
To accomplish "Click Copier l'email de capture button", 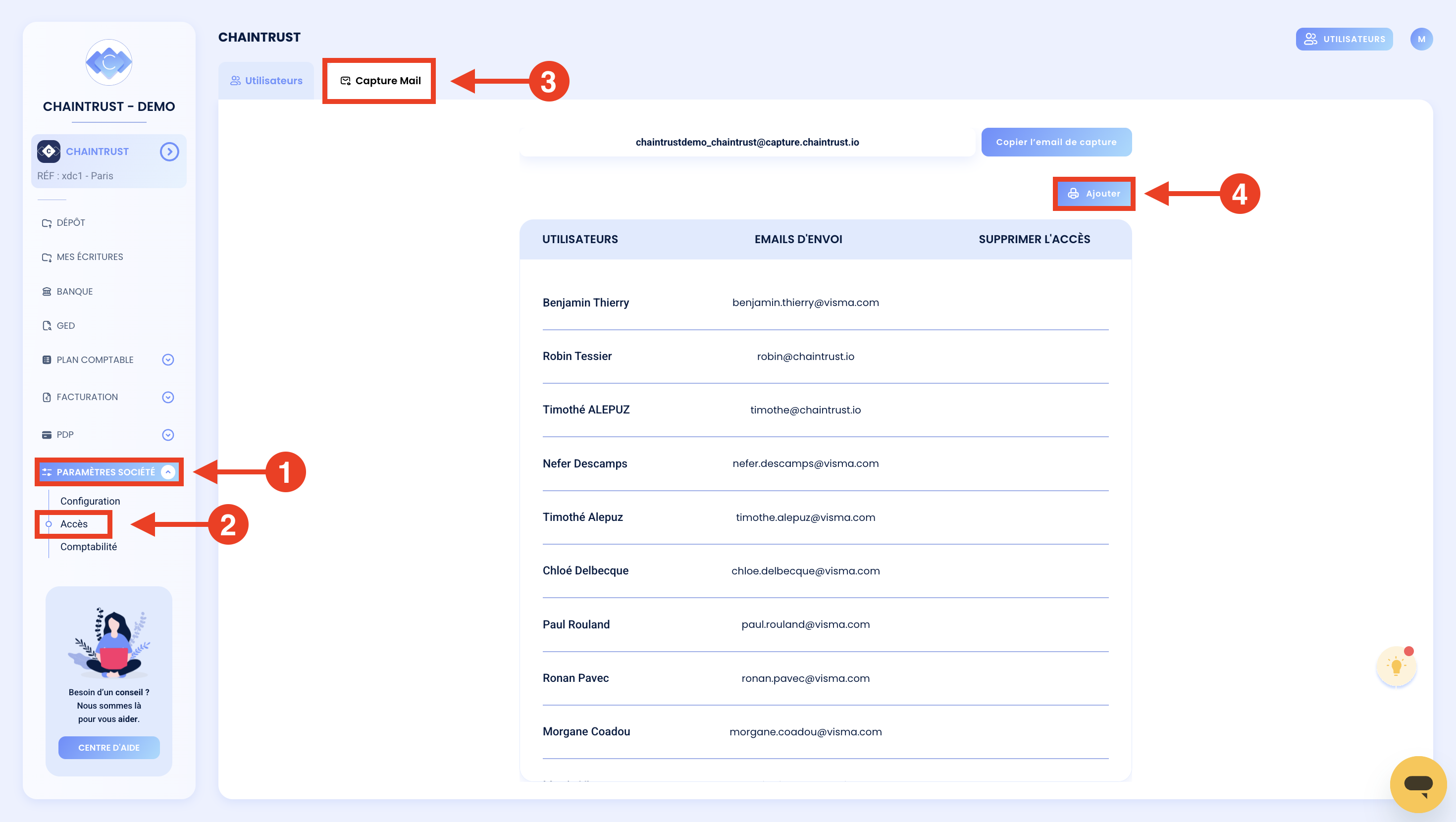I will (x=1056, y=142).
